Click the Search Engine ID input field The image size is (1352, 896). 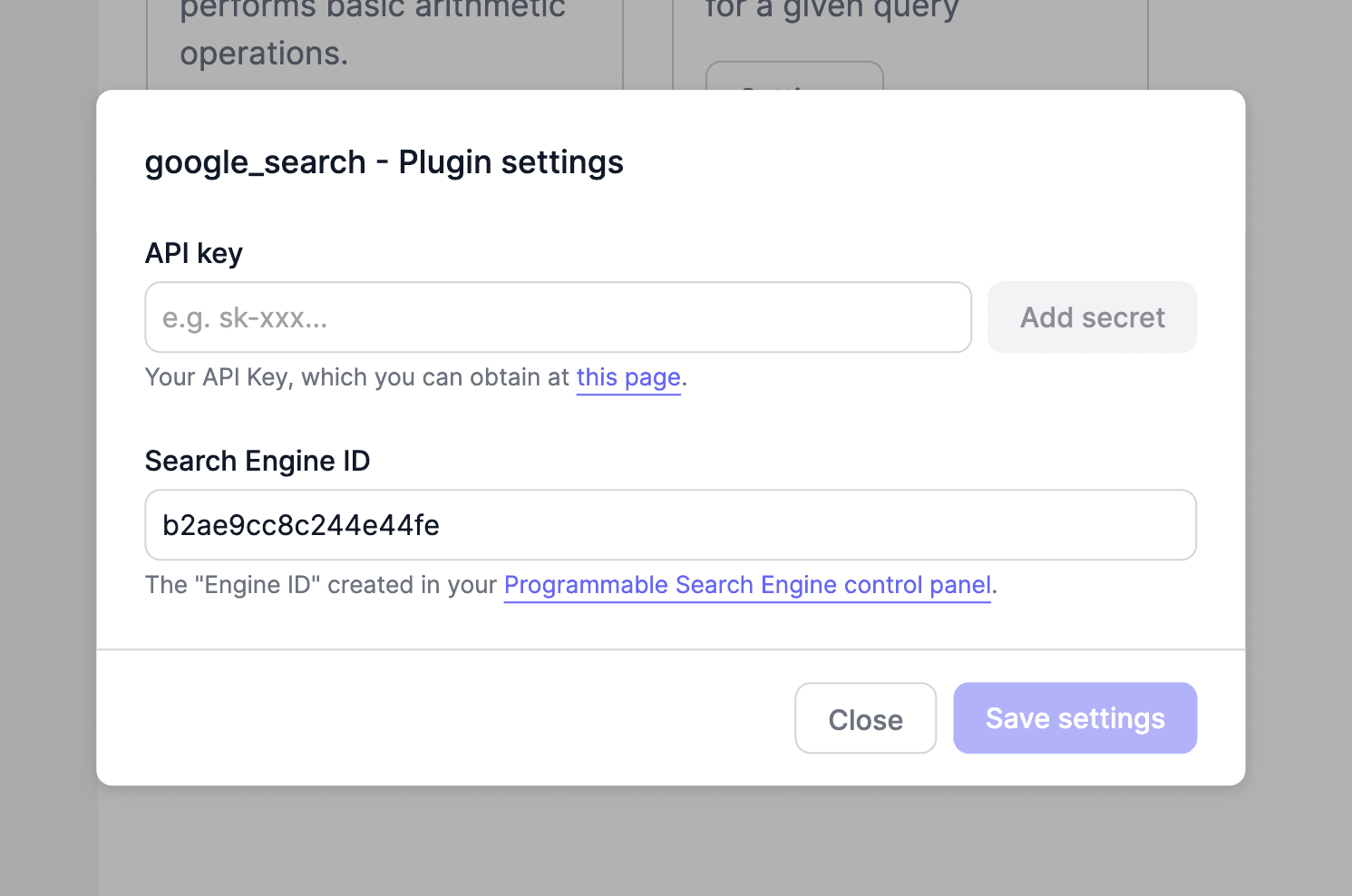tap(670, 525)
